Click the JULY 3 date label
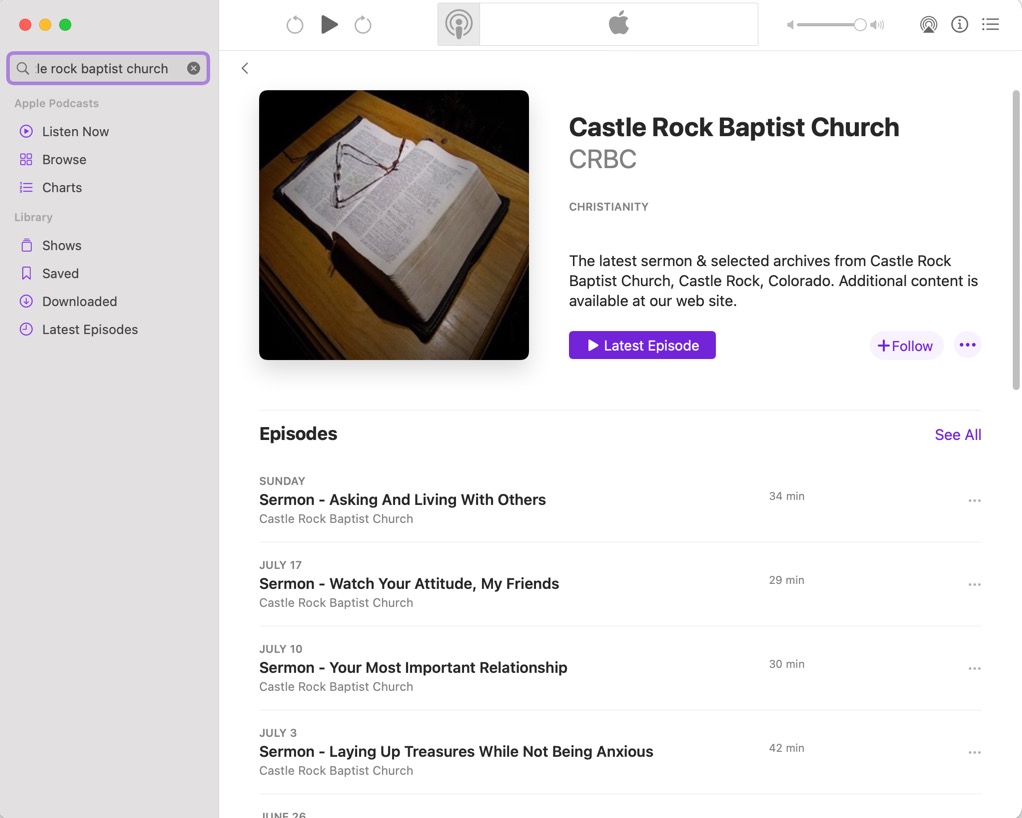Viewport: 1022px width, 818px height. (278, 733)
